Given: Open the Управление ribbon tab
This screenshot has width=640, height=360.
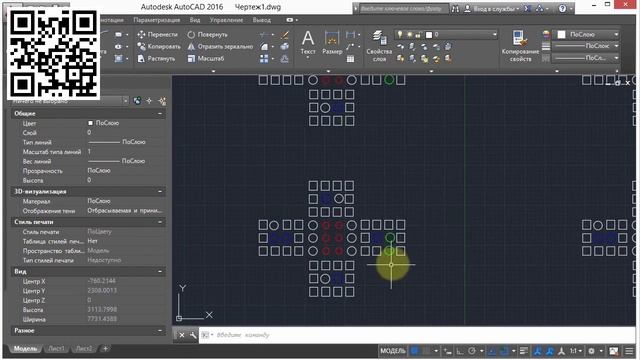Looking at the screenshot, I should tap(226, 20).
